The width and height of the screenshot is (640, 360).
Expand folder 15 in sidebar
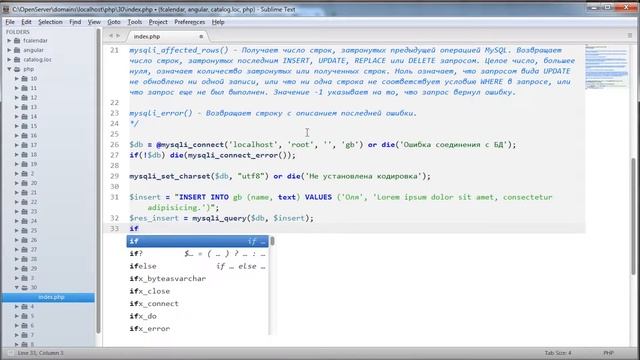(17, 126)
